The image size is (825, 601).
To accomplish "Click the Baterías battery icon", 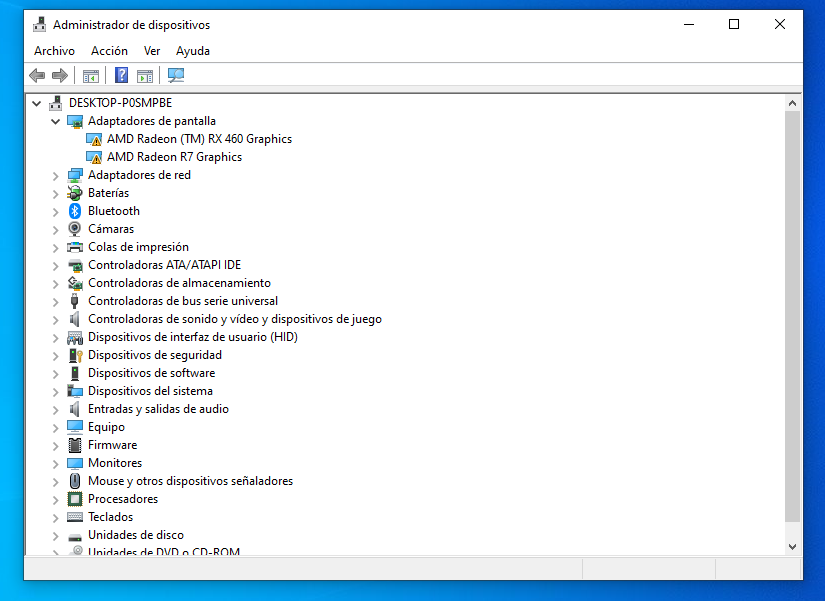I will pyautogui.click(x=75, y=193).
